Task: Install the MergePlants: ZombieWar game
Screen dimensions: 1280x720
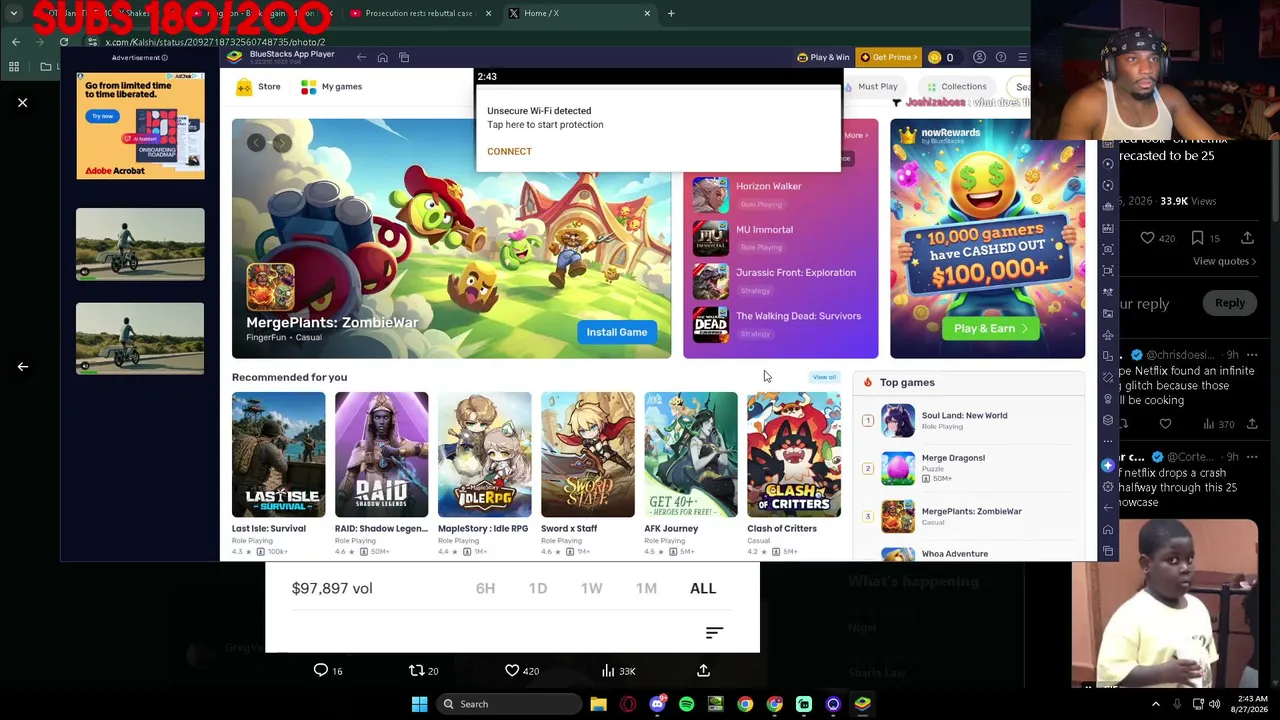Action: (x=617, y=332)
